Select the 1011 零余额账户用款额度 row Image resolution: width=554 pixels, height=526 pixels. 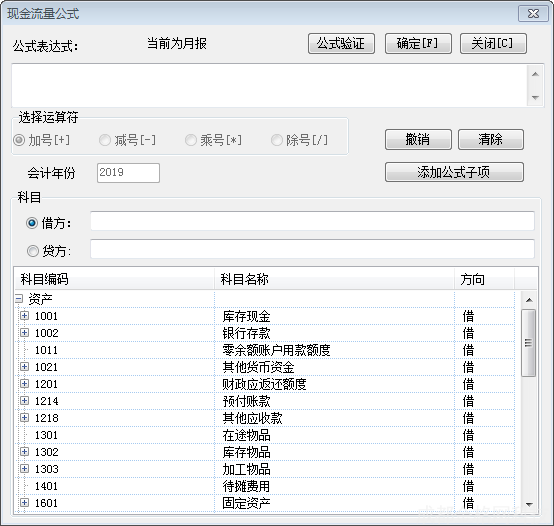264,350
